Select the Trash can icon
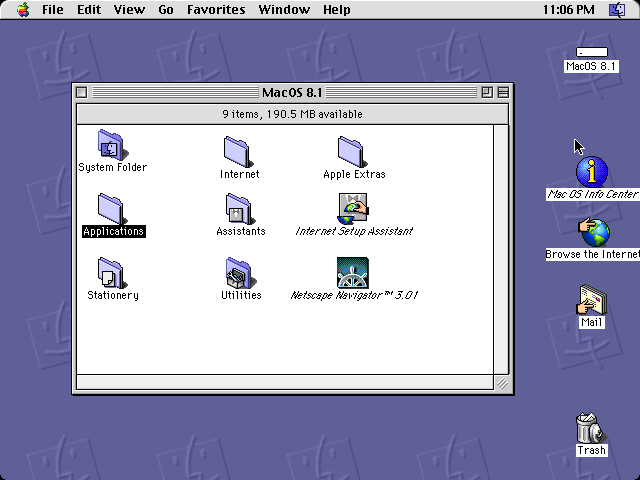Viewport: 640px width, 480px height. tap(591, 428)
